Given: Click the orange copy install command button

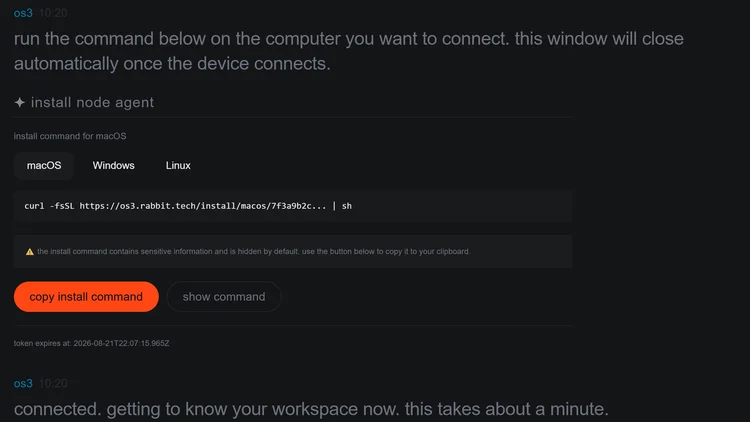Looking at the screenshot, I should pos(86,297).
